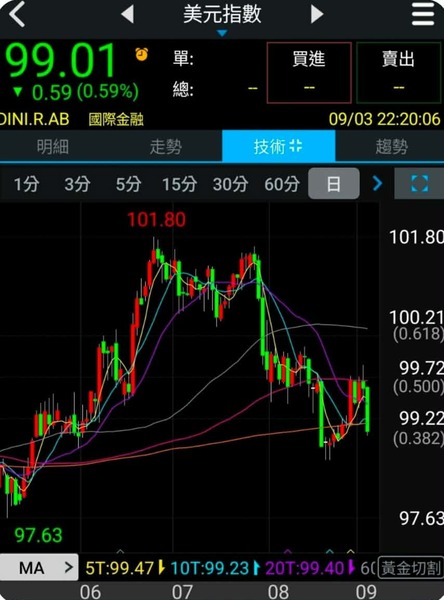Select the 15分 timeframe
444x600 pixels.
[x=180, y=184]
